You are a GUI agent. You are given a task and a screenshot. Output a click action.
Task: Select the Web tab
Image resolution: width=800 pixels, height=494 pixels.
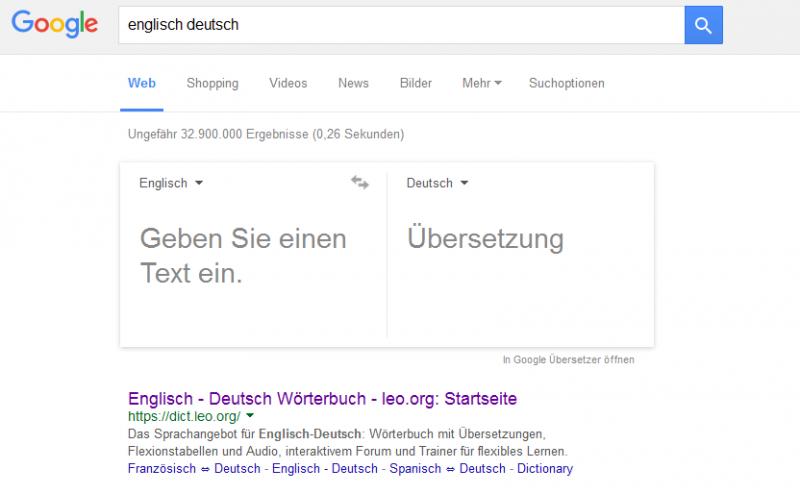click(x=142, y=83)
